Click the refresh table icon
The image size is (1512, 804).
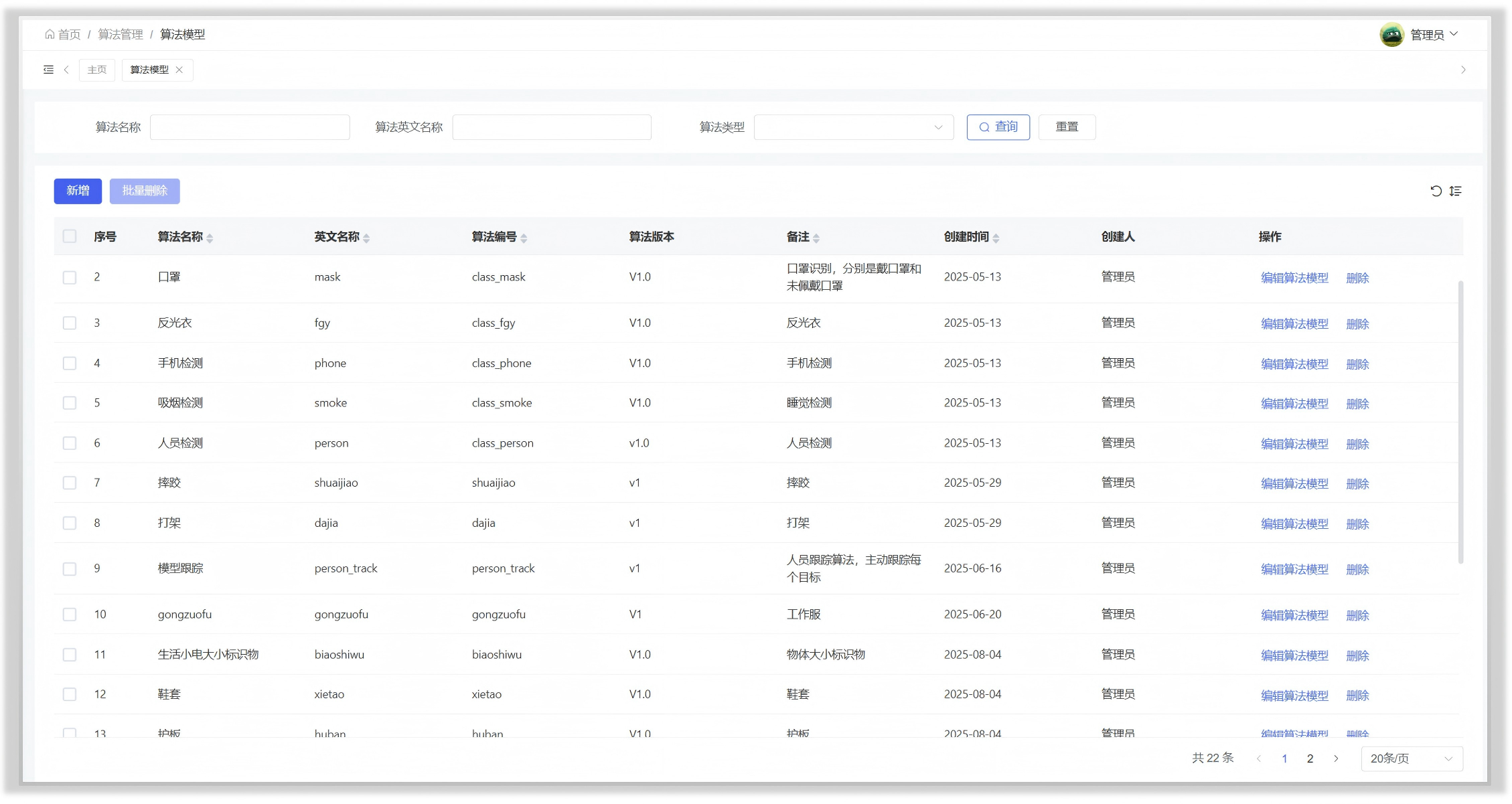point(1436,191)
